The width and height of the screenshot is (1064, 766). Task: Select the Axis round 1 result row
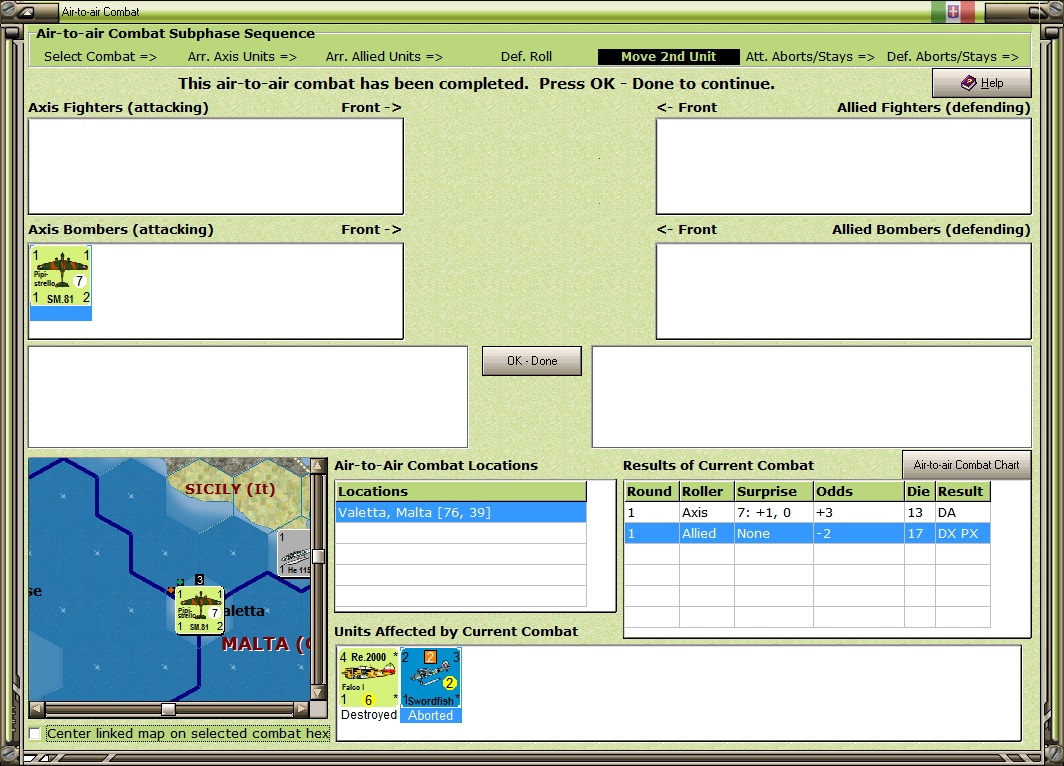click(x=807, y=512)
